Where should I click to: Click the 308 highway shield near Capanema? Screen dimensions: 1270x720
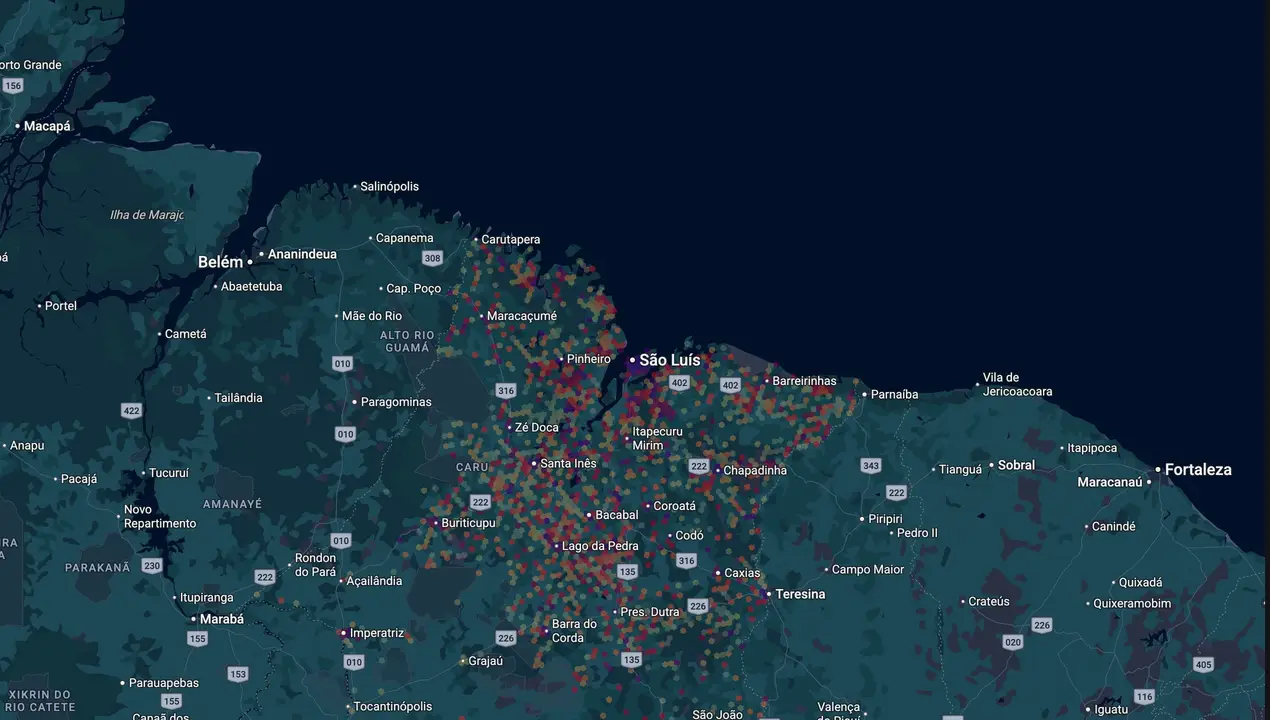coord(432,258)
